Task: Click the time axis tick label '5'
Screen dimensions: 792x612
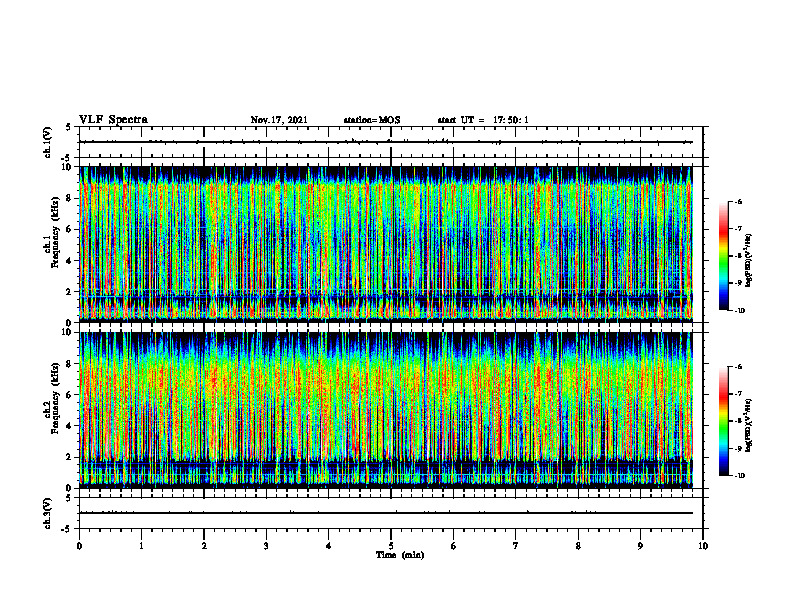Action: 391,546
